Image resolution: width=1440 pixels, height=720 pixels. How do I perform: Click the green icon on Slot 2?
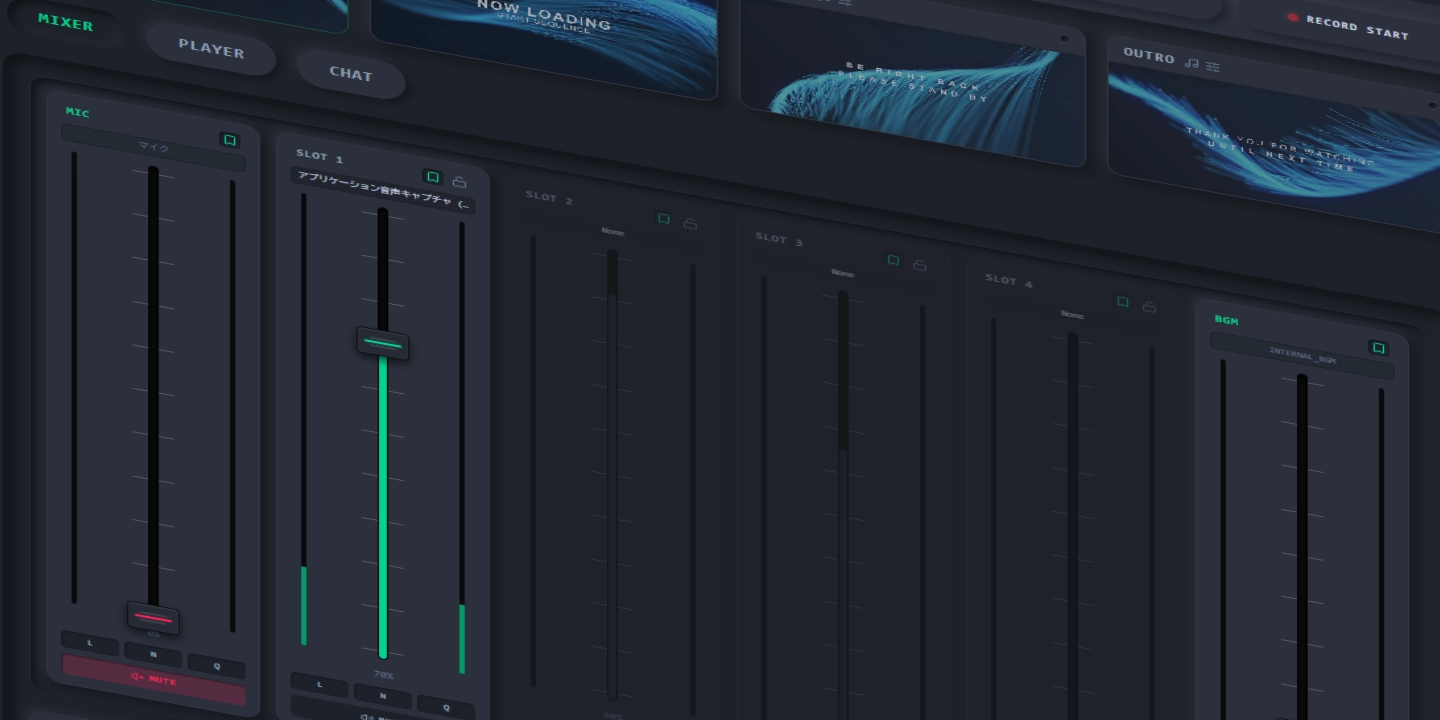tap(663, 219)
